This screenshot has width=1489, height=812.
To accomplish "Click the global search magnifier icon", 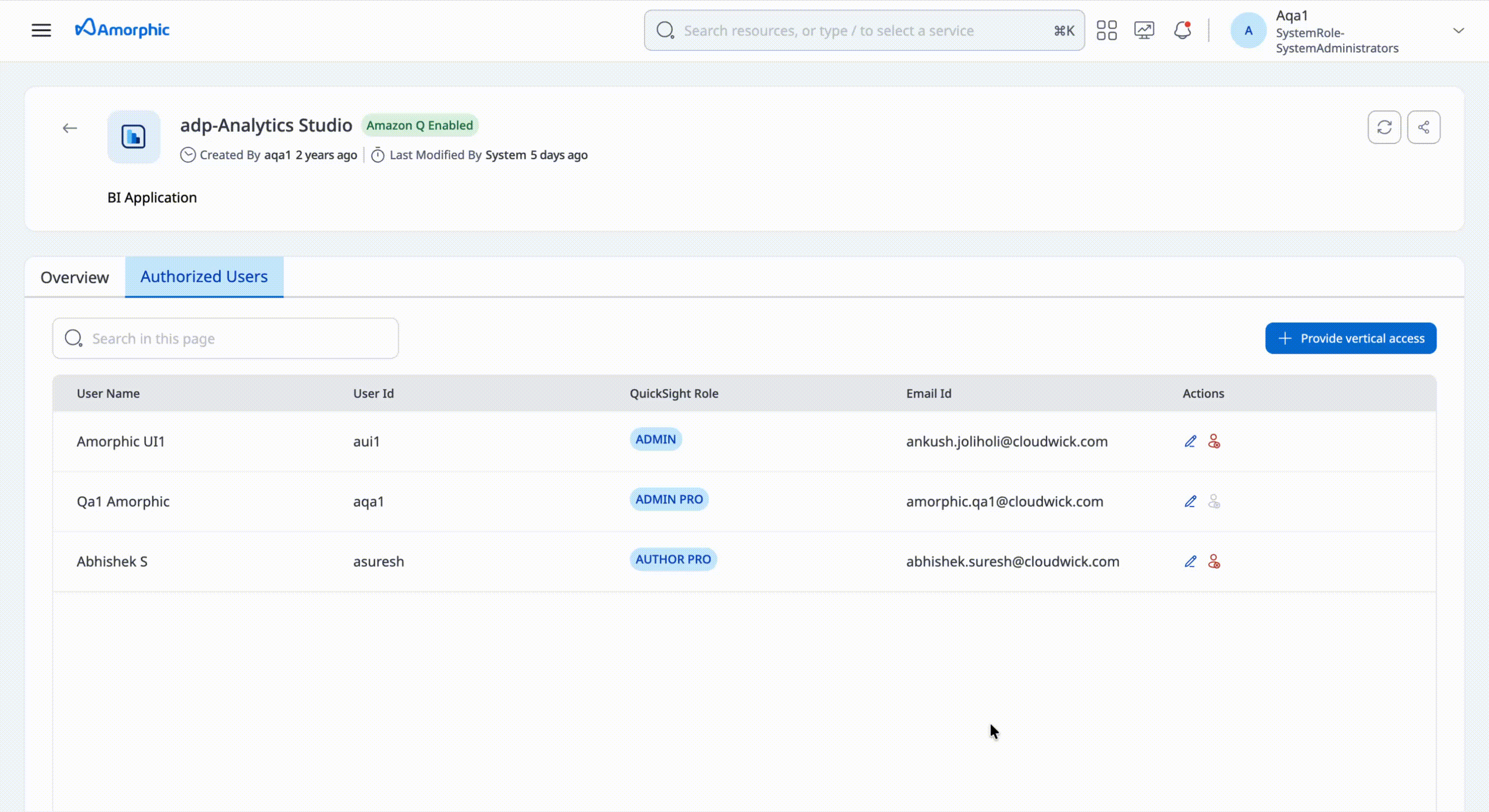I will coord(665,31).
